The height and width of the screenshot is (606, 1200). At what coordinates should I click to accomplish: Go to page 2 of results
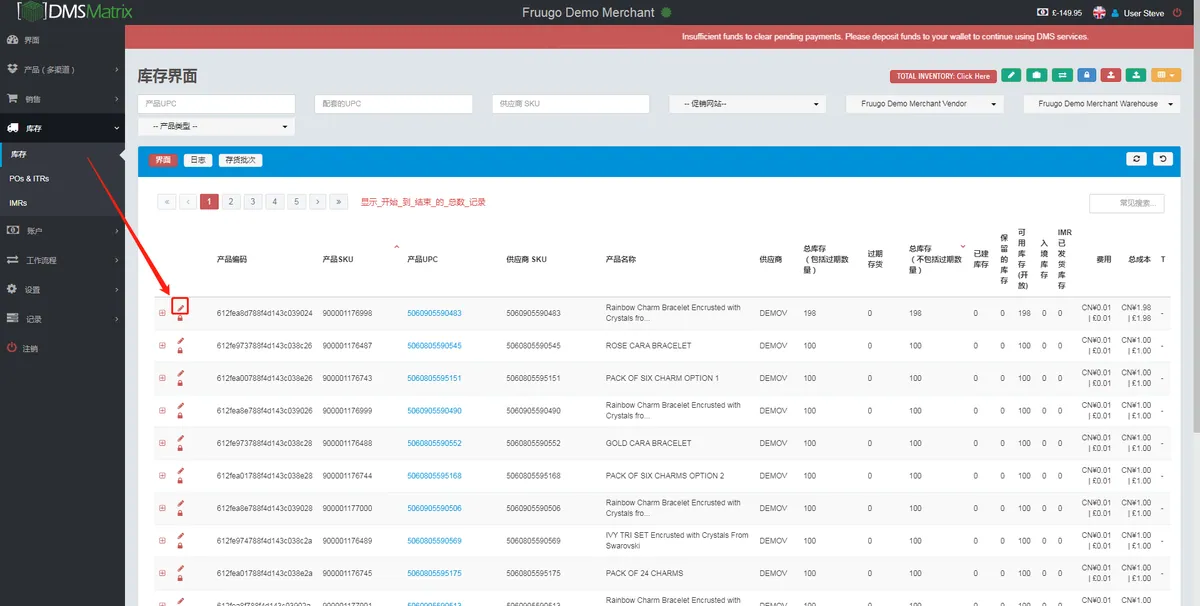coord(231,202)
